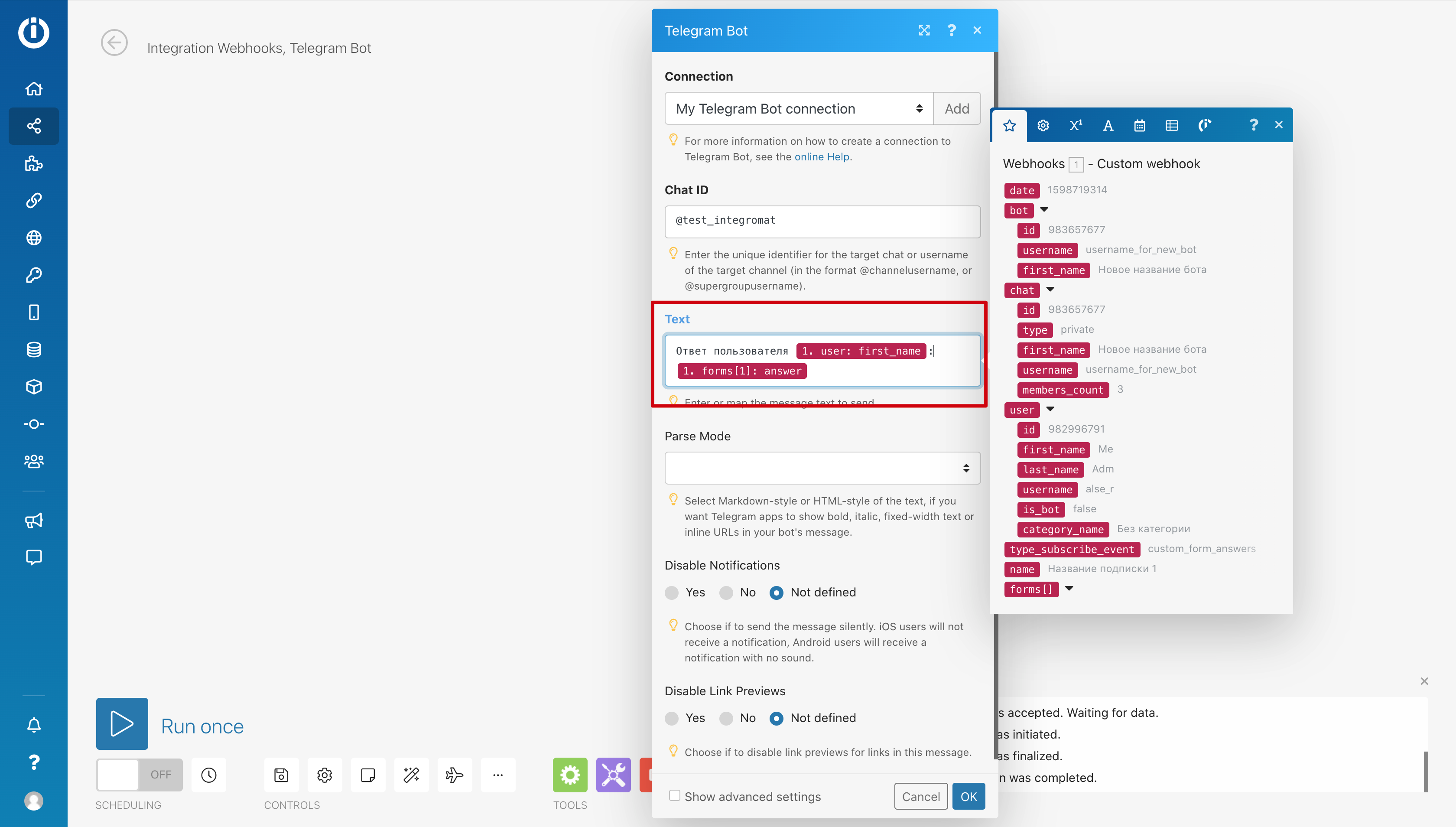Open Keys icon in sidebar
The image size is (1456, 827).
pos(33,275)
